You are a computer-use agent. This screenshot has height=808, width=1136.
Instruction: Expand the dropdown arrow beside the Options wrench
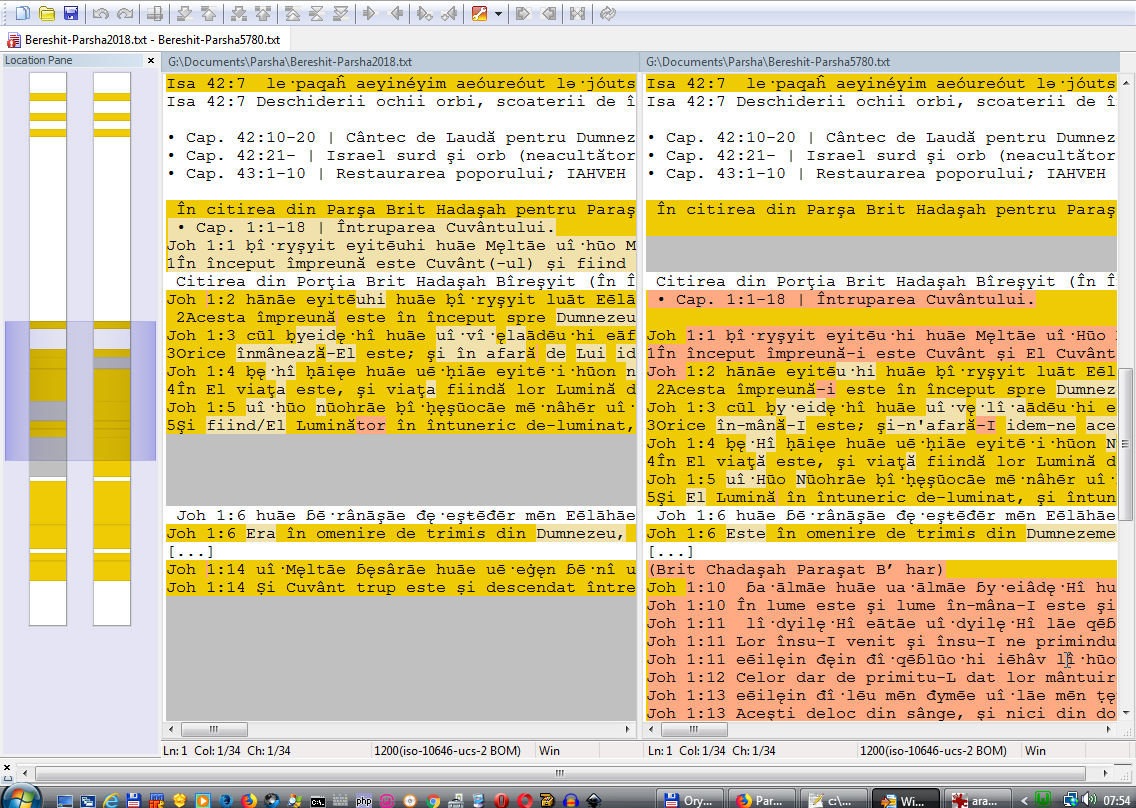497,13
